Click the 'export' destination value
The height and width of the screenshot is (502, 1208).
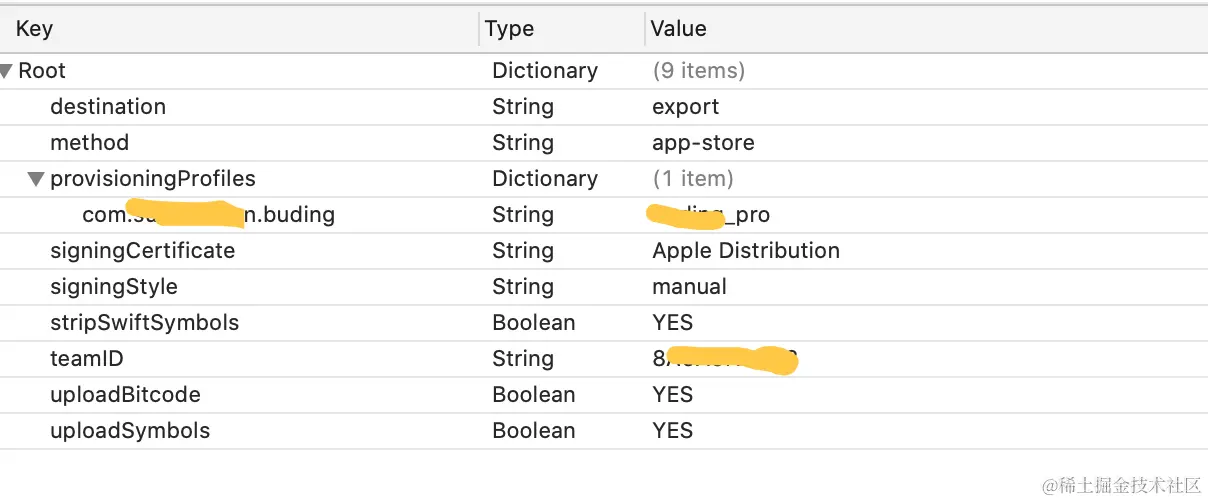pos(685,107)
